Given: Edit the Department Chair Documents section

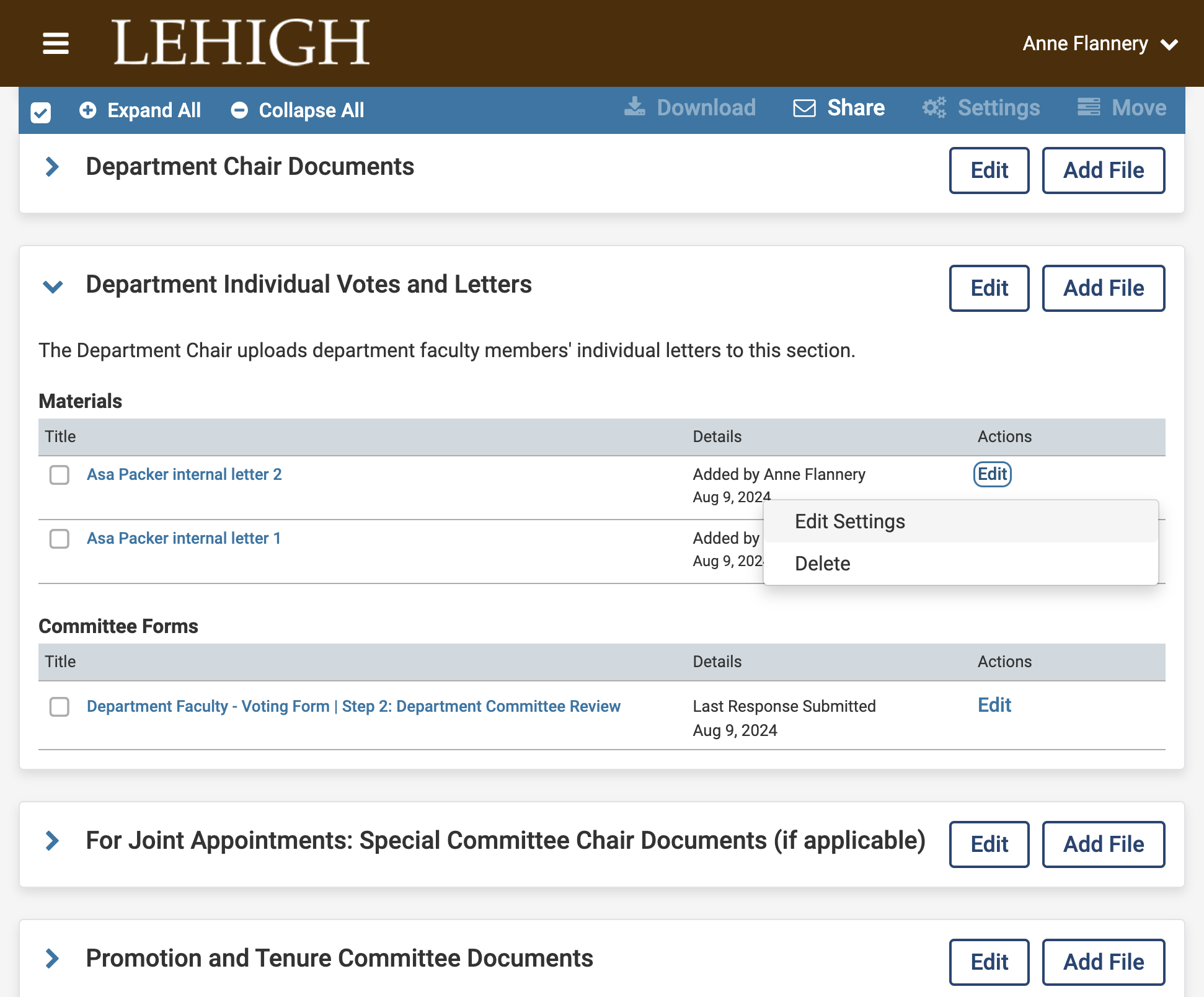Looking at the screenshot, I should point(989,171).
